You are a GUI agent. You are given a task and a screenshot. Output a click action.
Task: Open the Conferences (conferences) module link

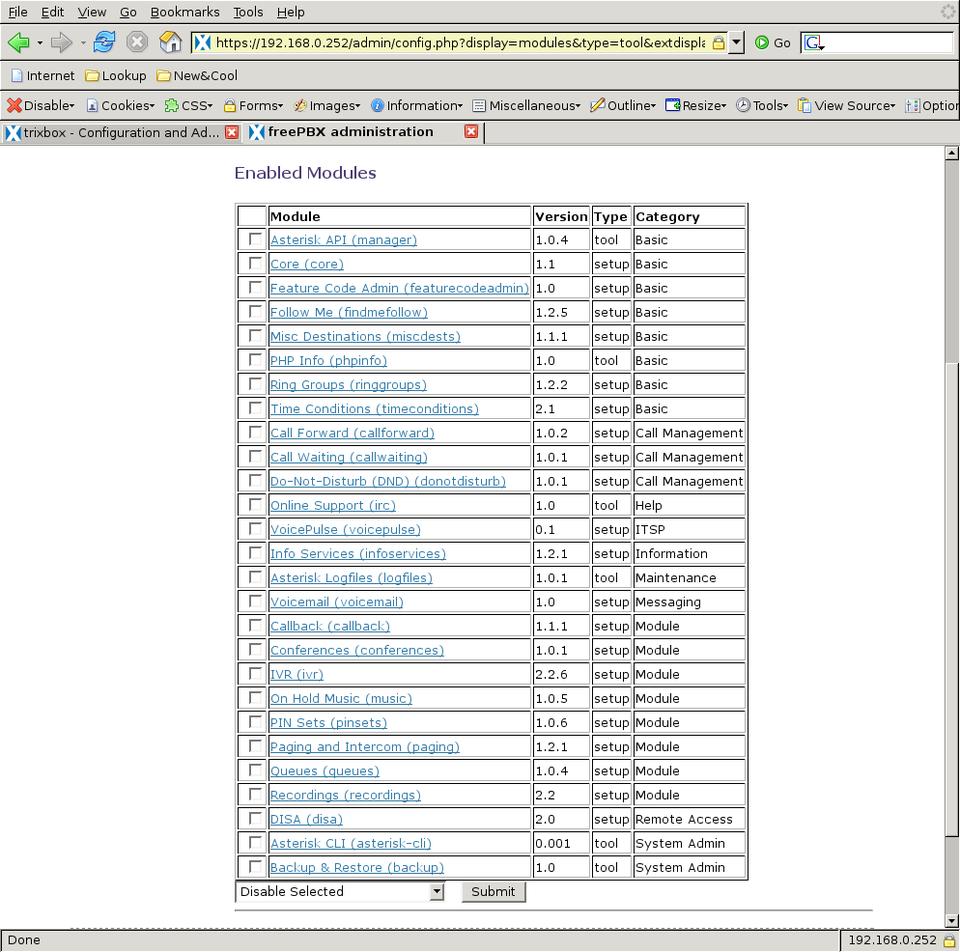pos(356,650)
